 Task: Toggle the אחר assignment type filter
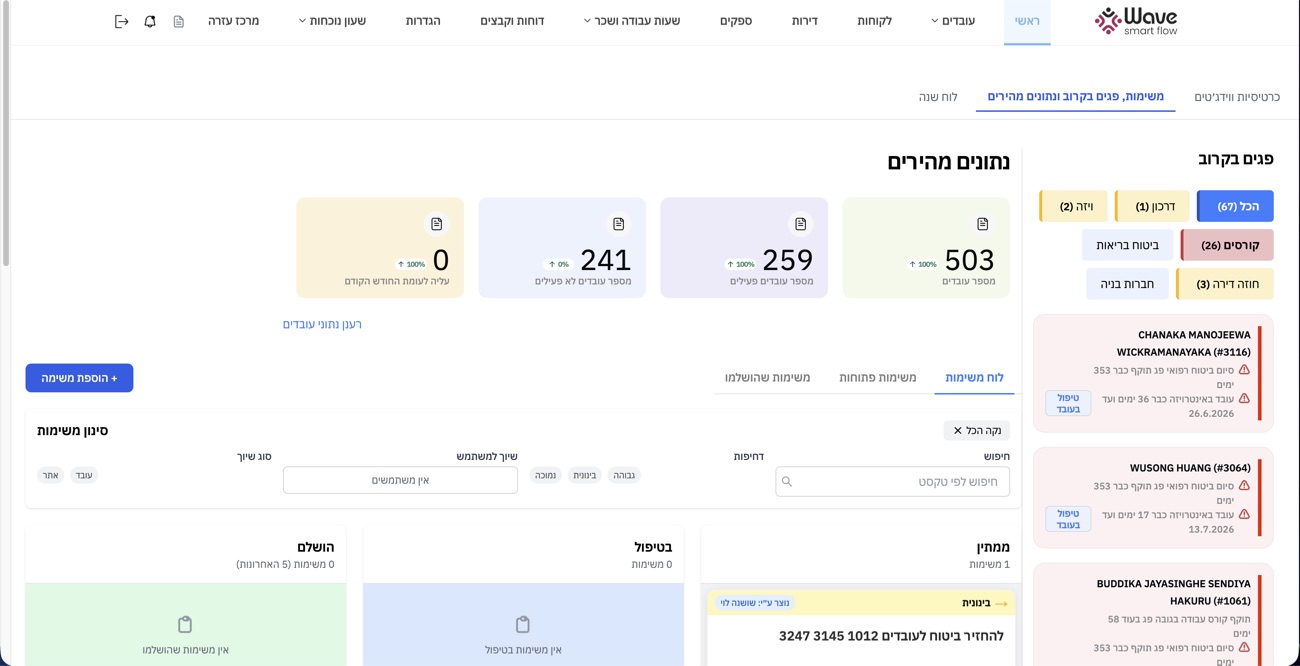[50, 475]
